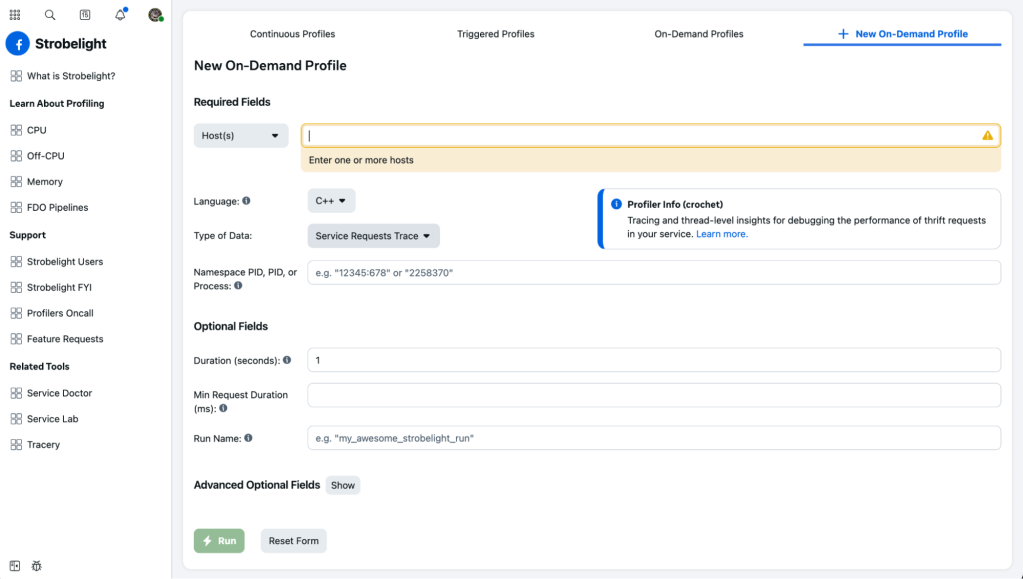Viewport: 1023px width, 579px height.
Task: Click the user profile avatar
Action: tap(155, 15)
